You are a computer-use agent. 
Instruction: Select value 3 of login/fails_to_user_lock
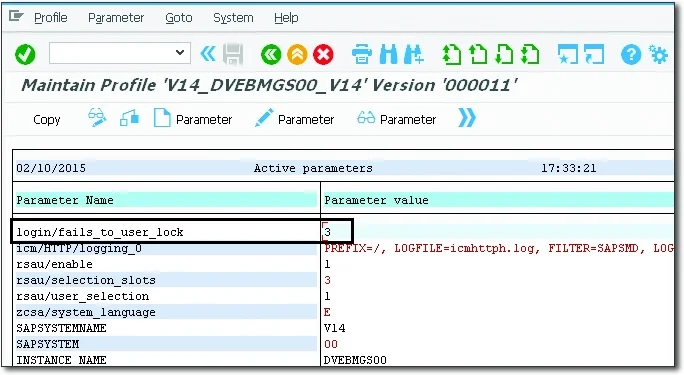pyautogui.click(x=328, y=232)
